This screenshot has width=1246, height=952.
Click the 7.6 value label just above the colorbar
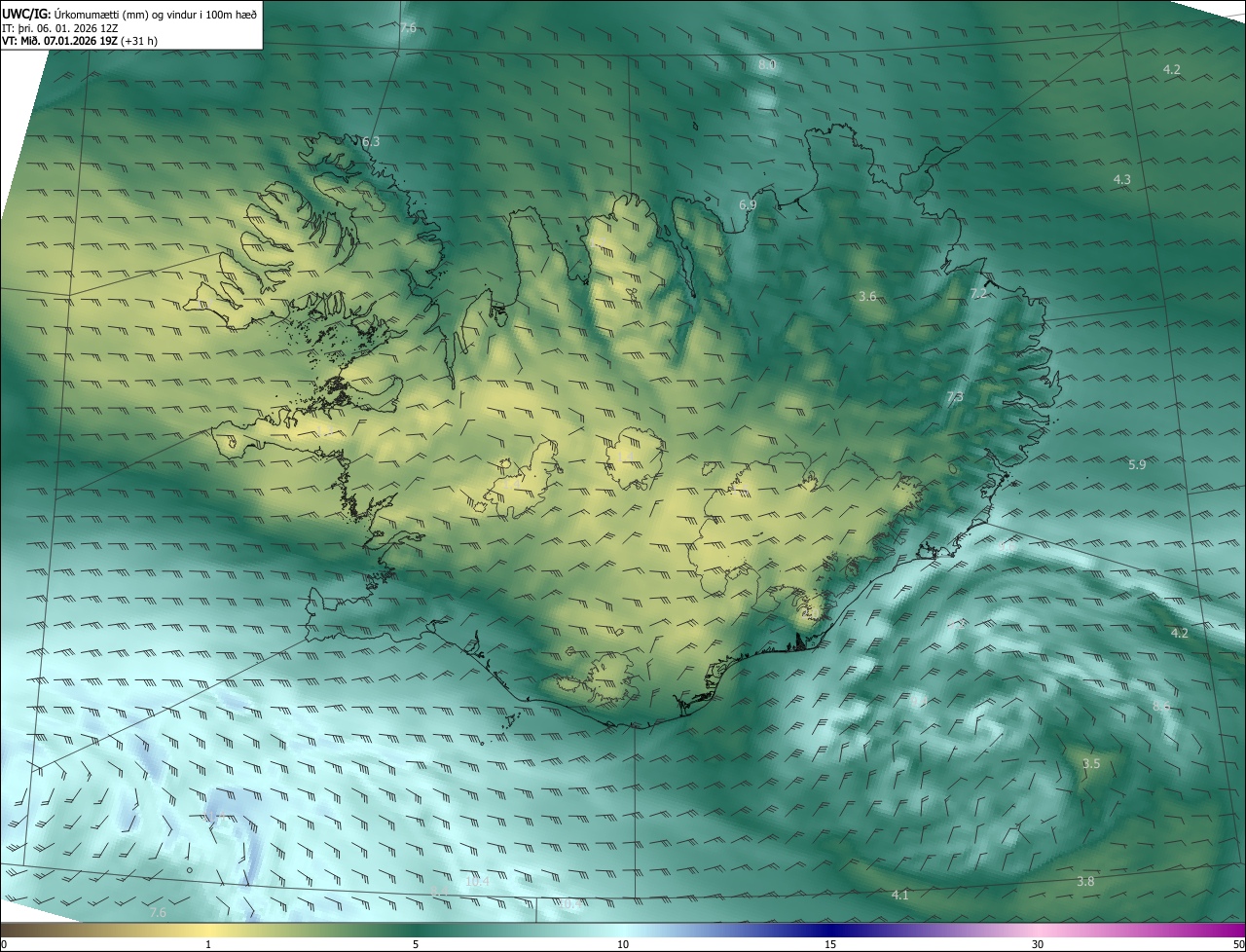(158, 913)
